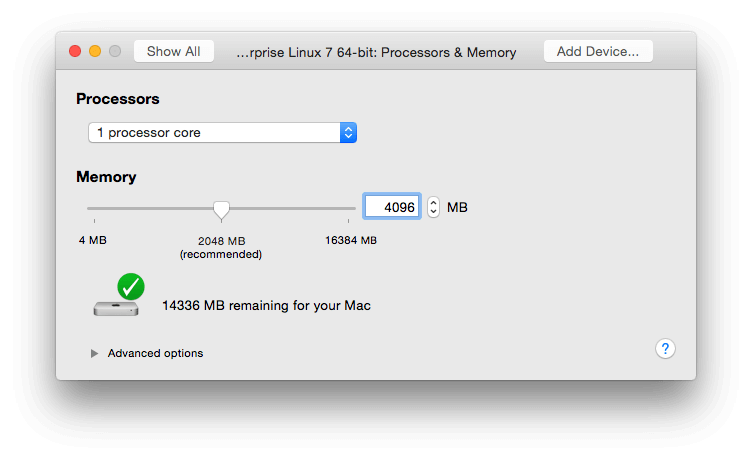Click the 2048 MB recommended tick label
Image resolution: width=752 pixels, height=460 pixels.
point(221,248)
